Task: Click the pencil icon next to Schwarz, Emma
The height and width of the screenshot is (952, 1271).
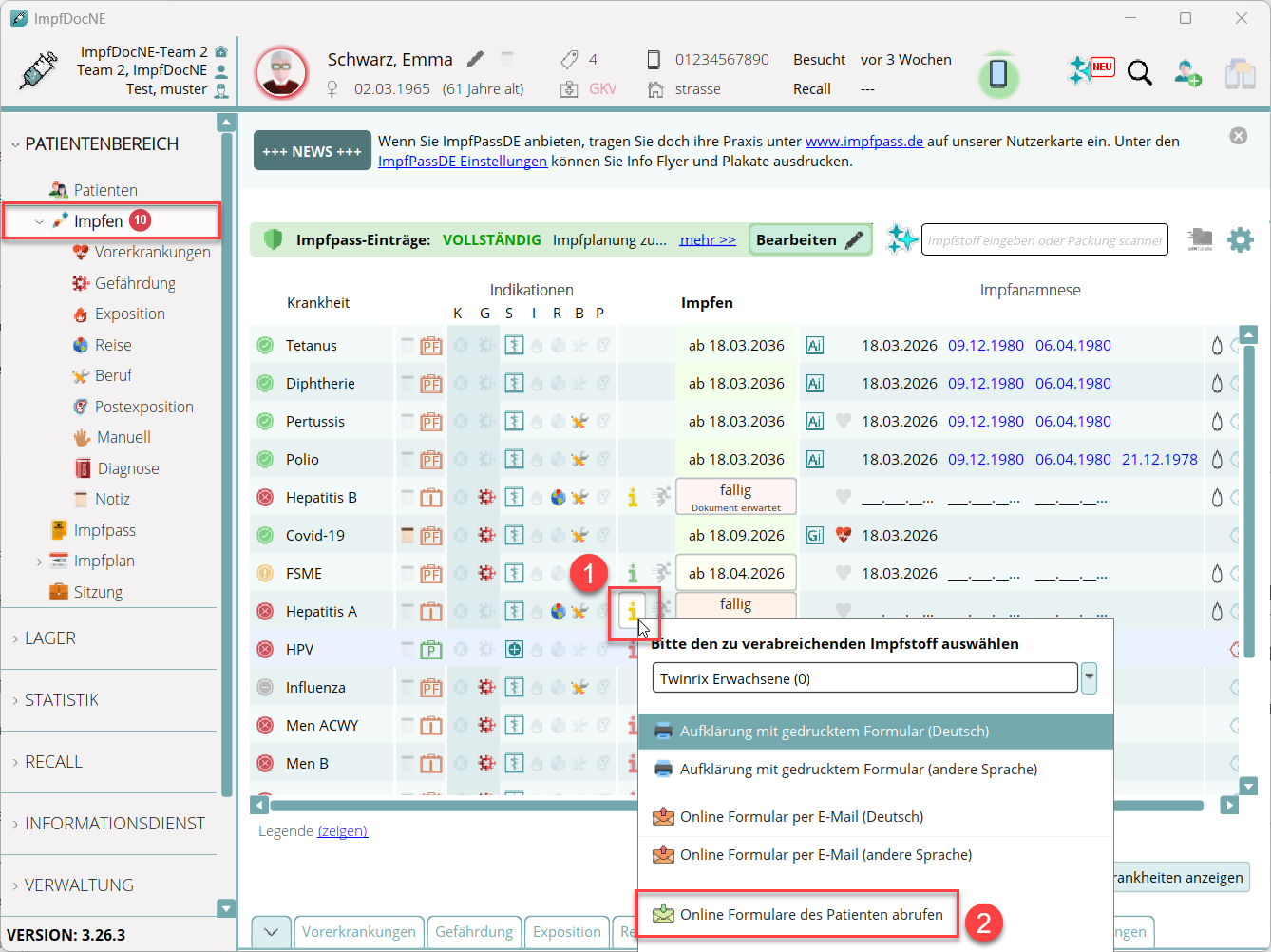Action: (x=476, y=59)
